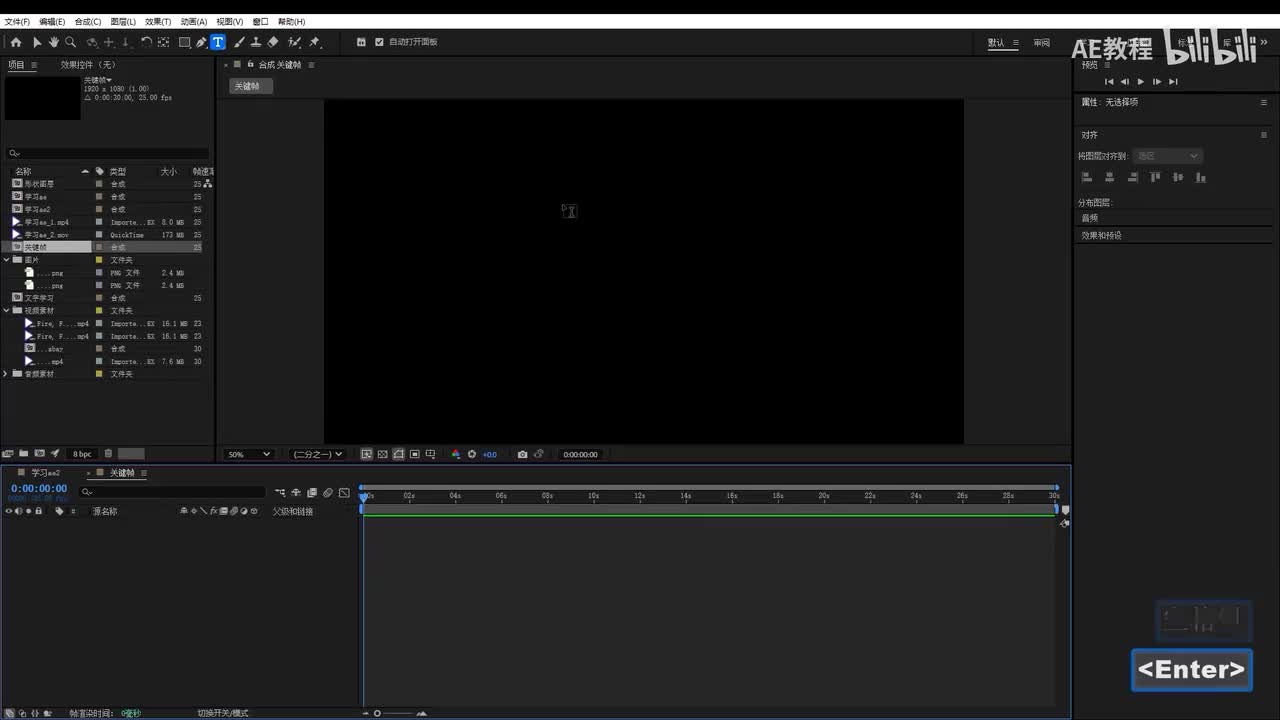
Task: Click the 8 bpc color depth button
Action: (x=82, y=454)
